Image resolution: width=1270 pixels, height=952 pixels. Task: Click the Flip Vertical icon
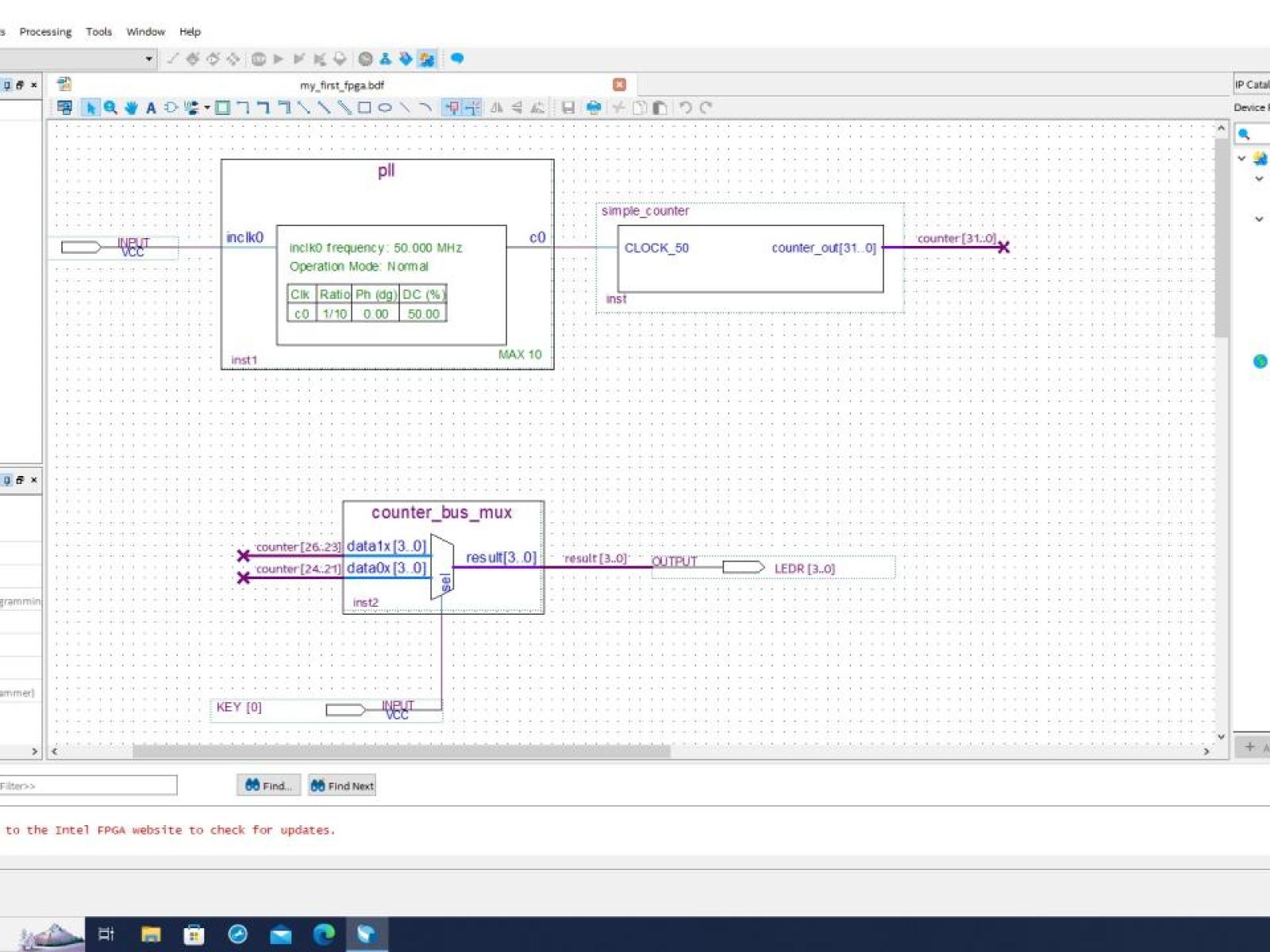(517, 108)
